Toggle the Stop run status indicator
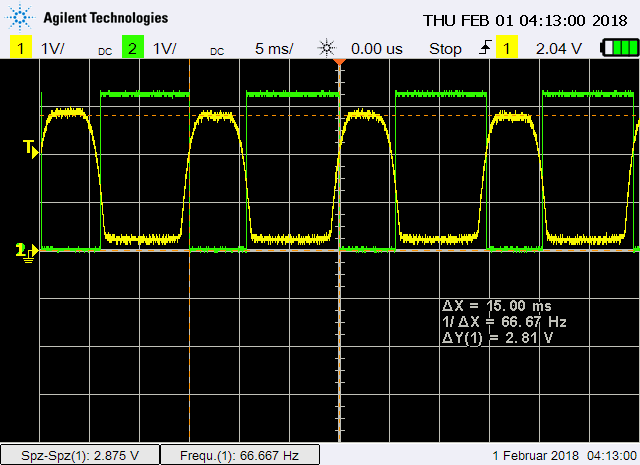 pos(445,48)
